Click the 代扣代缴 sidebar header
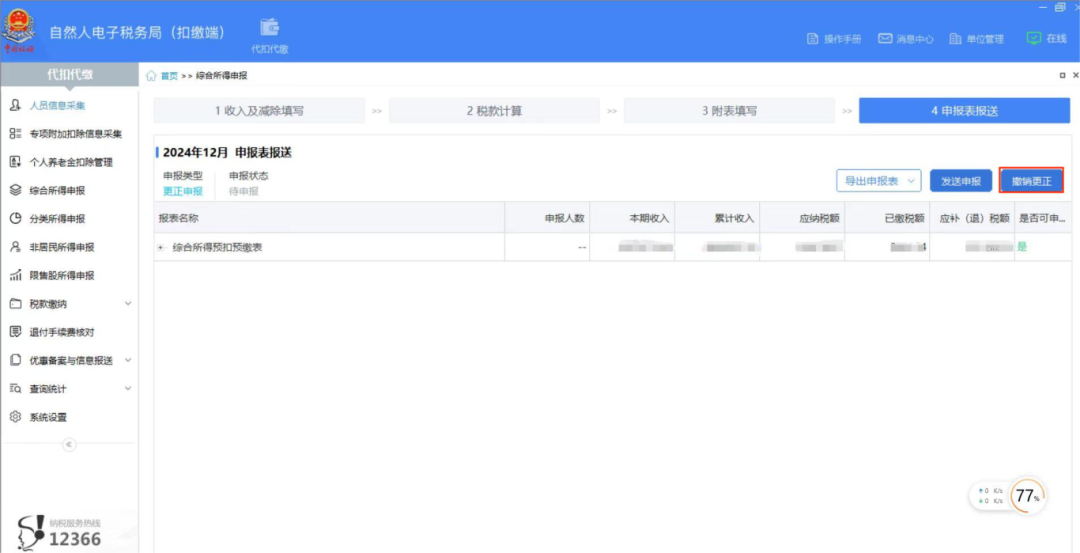 pos(70,75)
